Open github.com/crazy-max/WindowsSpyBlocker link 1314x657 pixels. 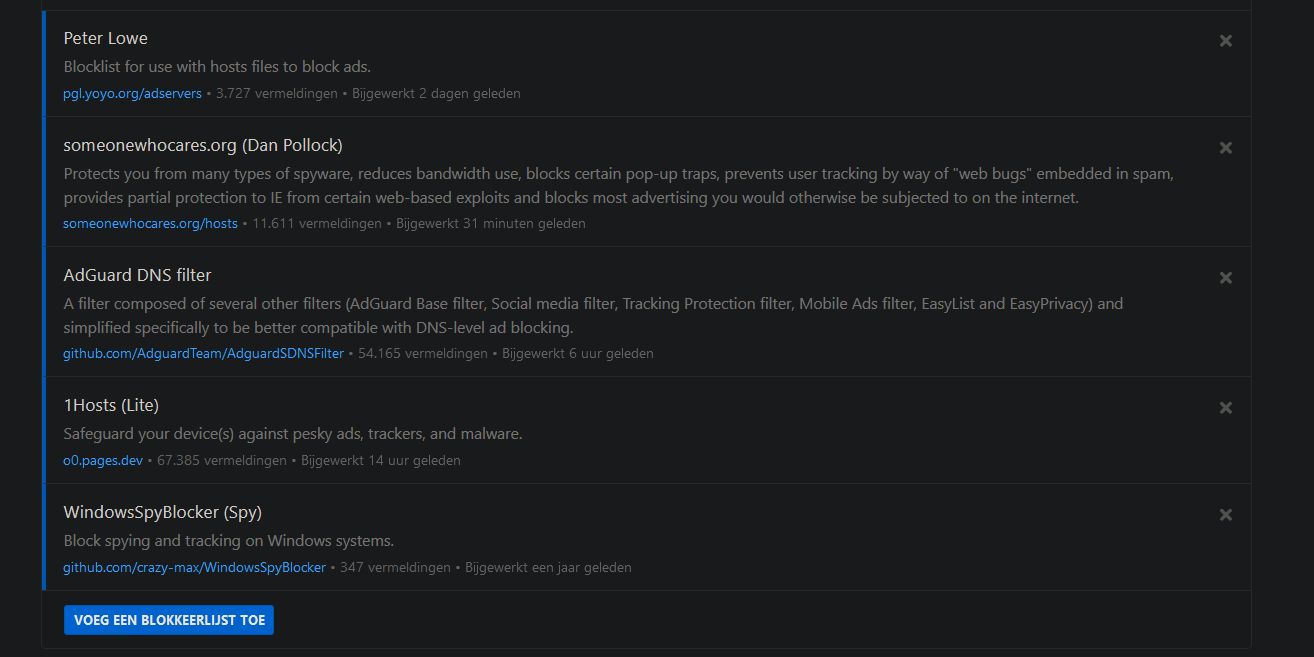[x=194, y=567]
